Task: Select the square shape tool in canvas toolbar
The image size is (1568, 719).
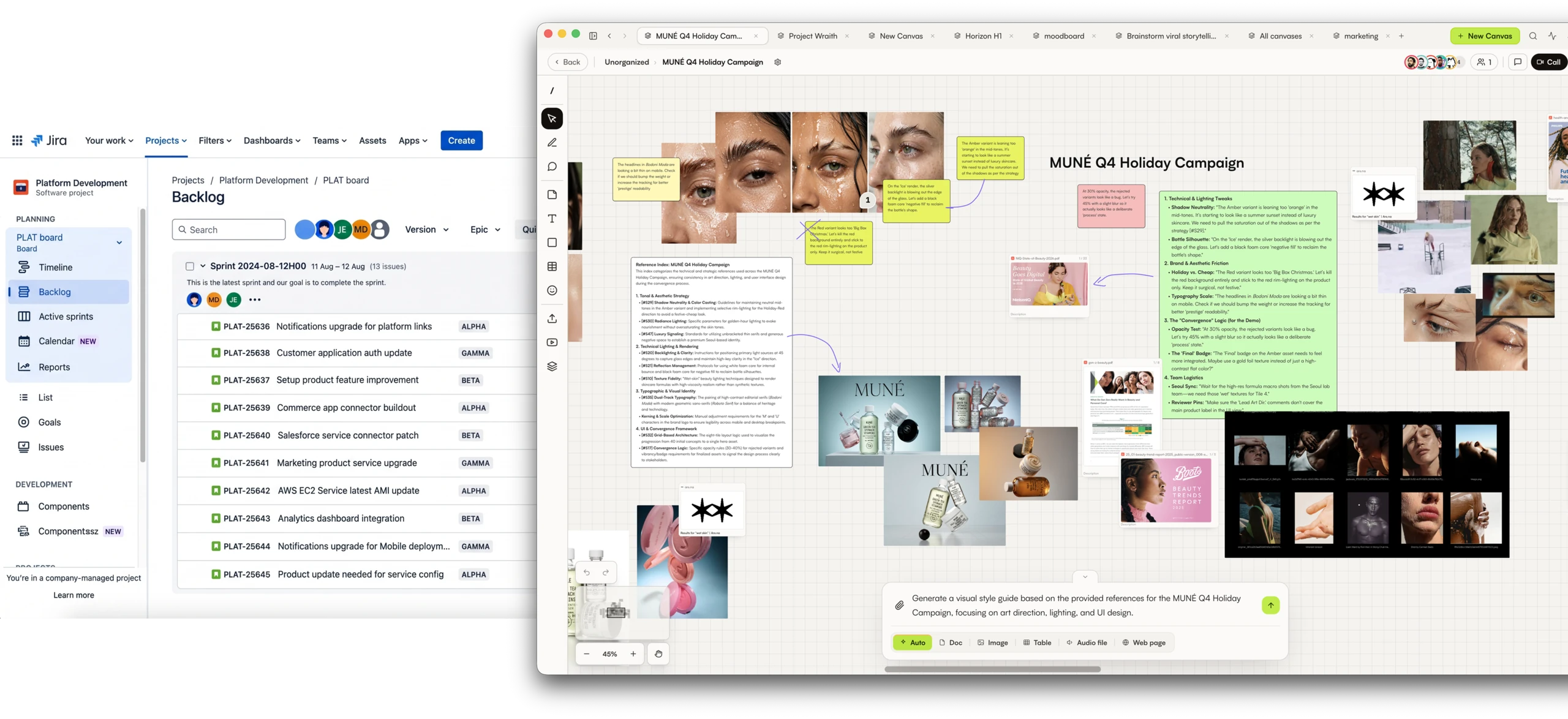Action: [552, 243]
